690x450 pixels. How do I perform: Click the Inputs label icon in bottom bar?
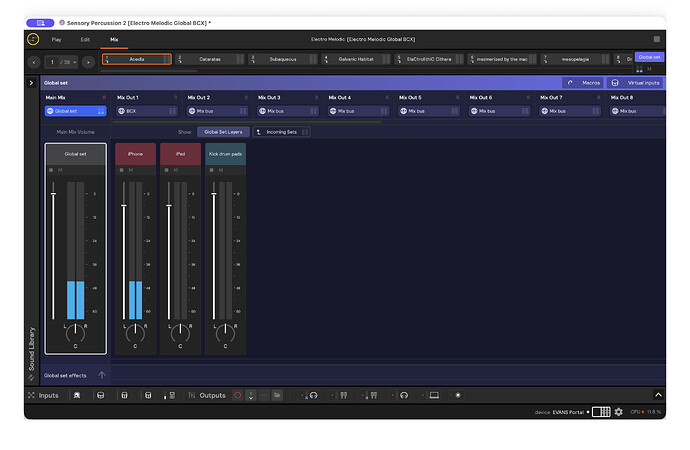[x=31, y=395]
